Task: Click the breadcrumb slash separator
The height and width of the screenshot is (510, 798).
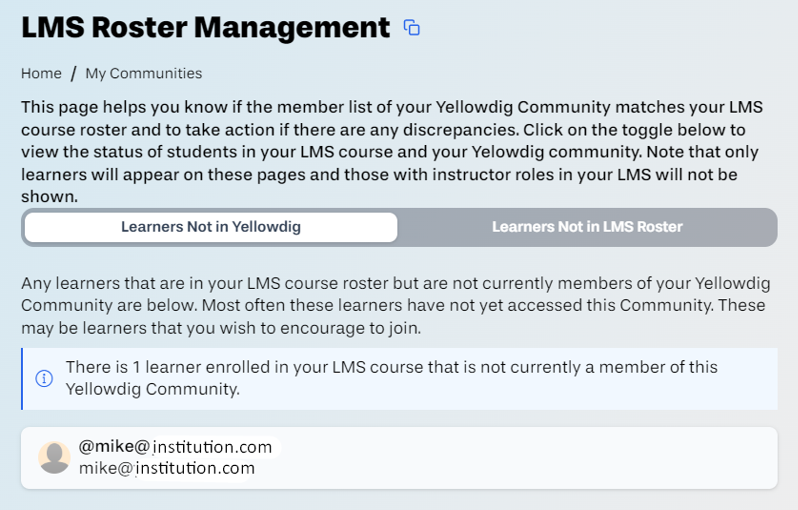Action: point(74,74)
